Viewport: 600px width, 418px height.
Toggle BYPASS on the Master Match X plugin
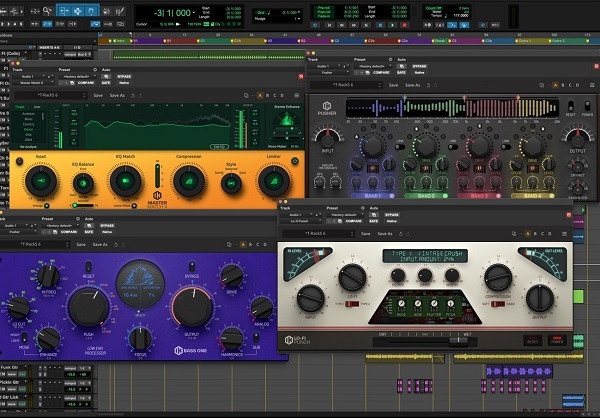(x=124, y=77)
